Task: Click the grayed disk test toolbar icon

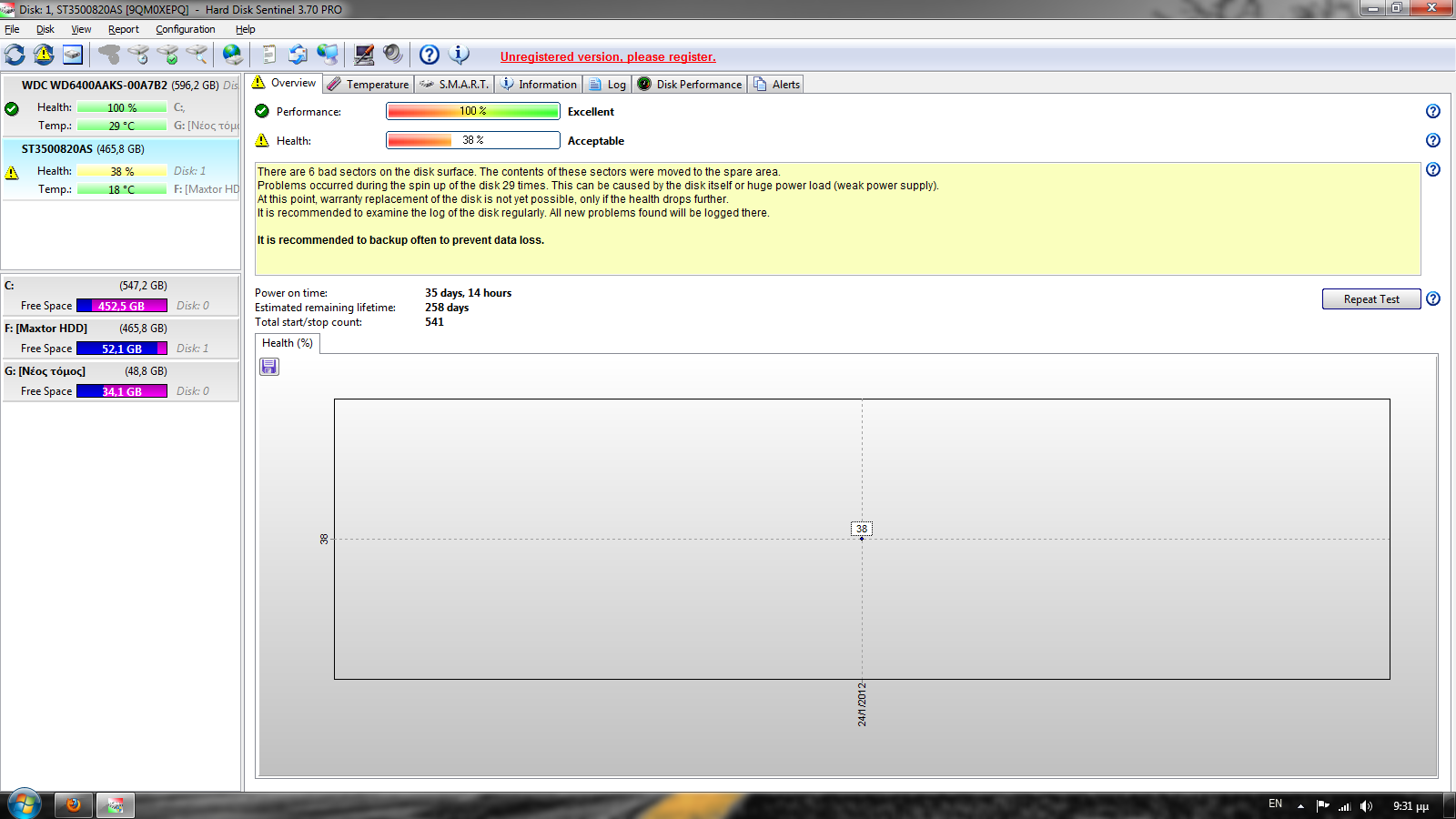Action: [x=109, y=55]
